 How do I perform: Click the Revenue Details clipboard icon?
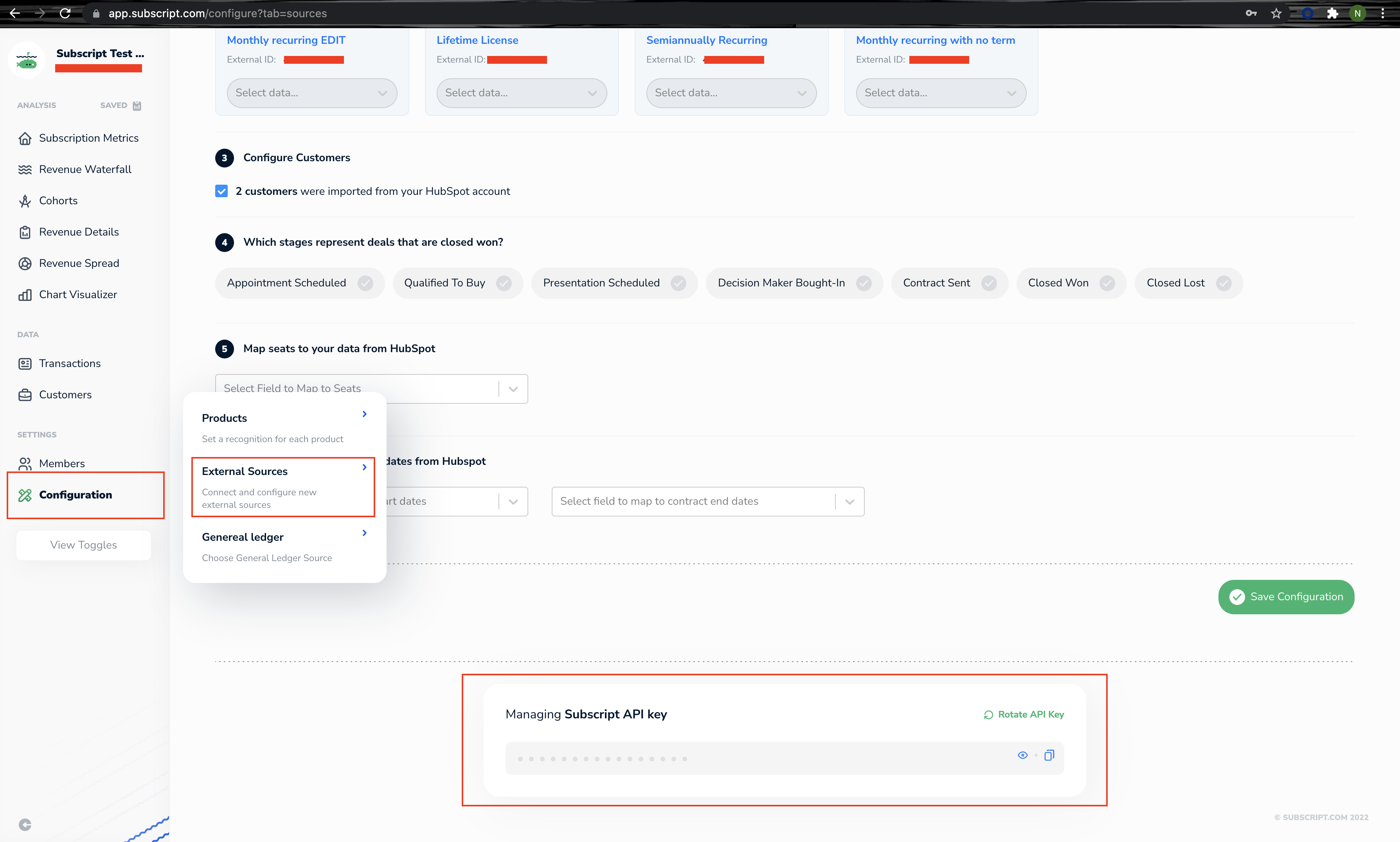25,232
